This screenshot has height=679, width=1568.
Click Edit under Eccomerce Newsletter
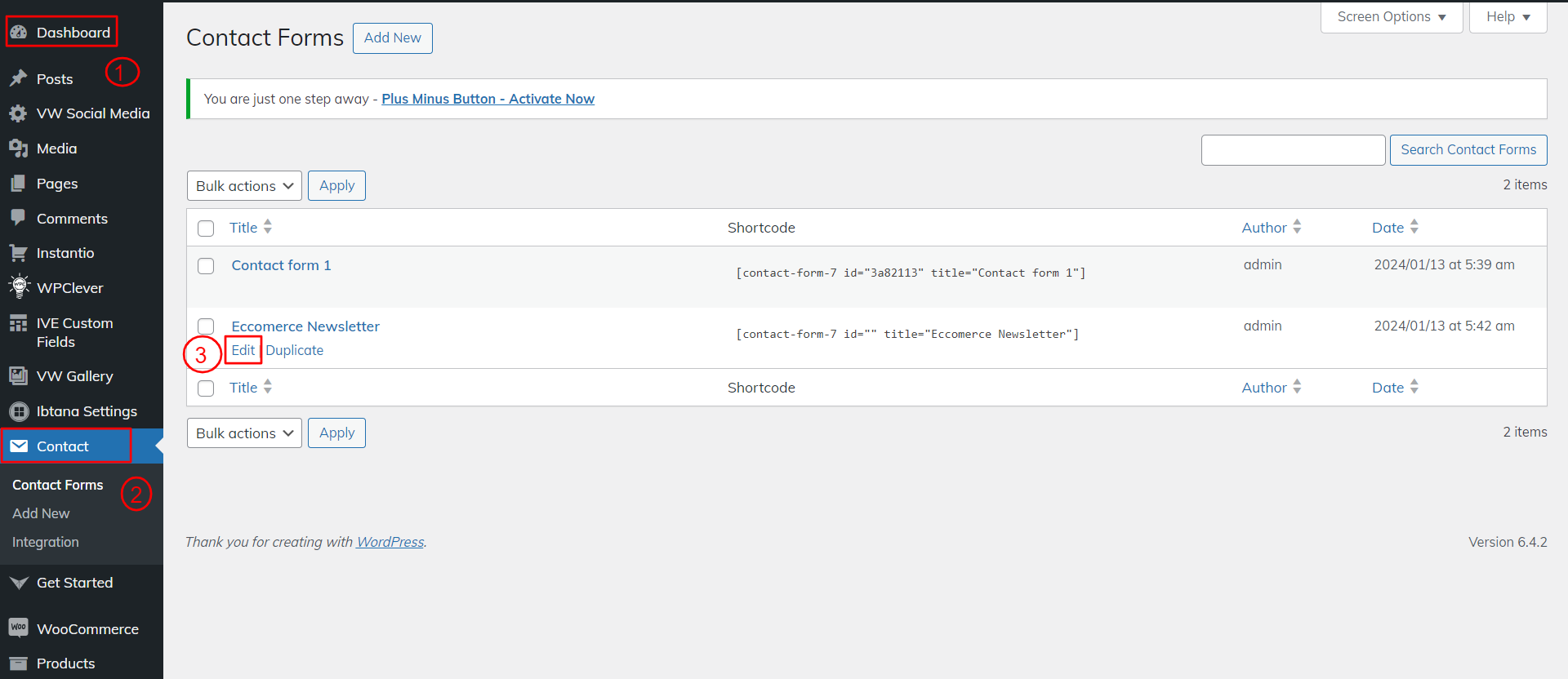click(x=243, y=350)
